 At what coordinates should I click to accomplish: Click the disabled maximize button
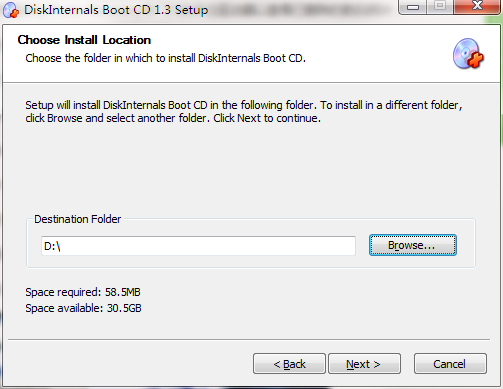[x=440, y=6]
